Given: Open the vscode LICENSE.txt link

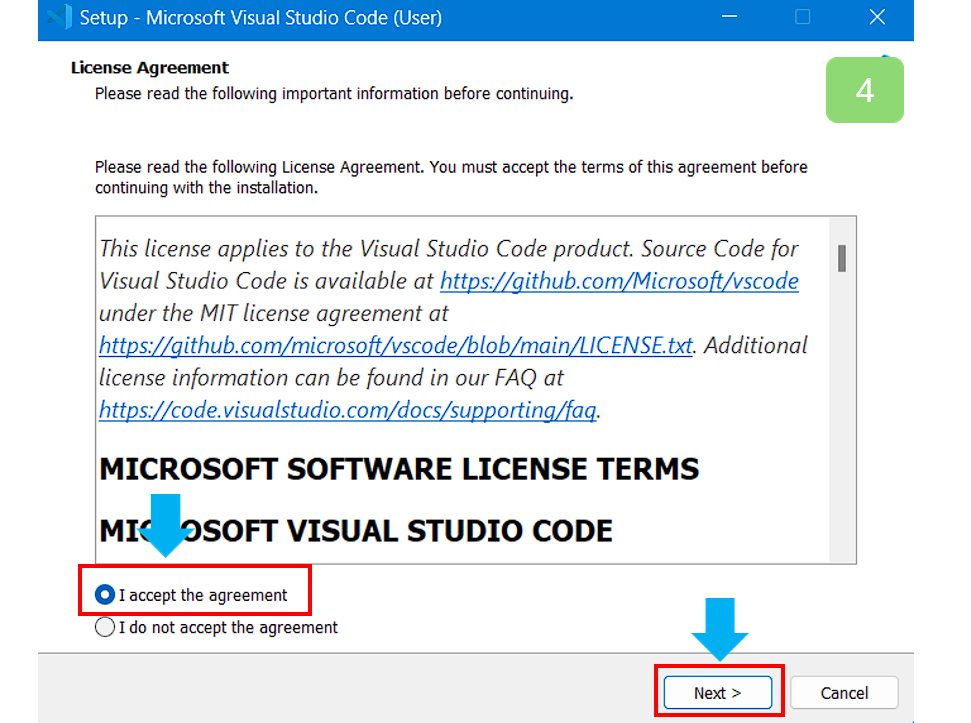Looking at the screenshot, I should (396, 345).
